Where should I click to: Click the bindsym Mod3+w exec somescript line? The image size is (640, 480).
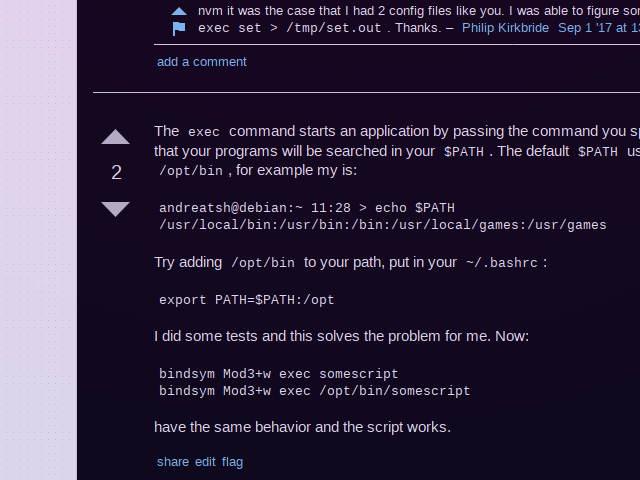(x=278, y=374)
